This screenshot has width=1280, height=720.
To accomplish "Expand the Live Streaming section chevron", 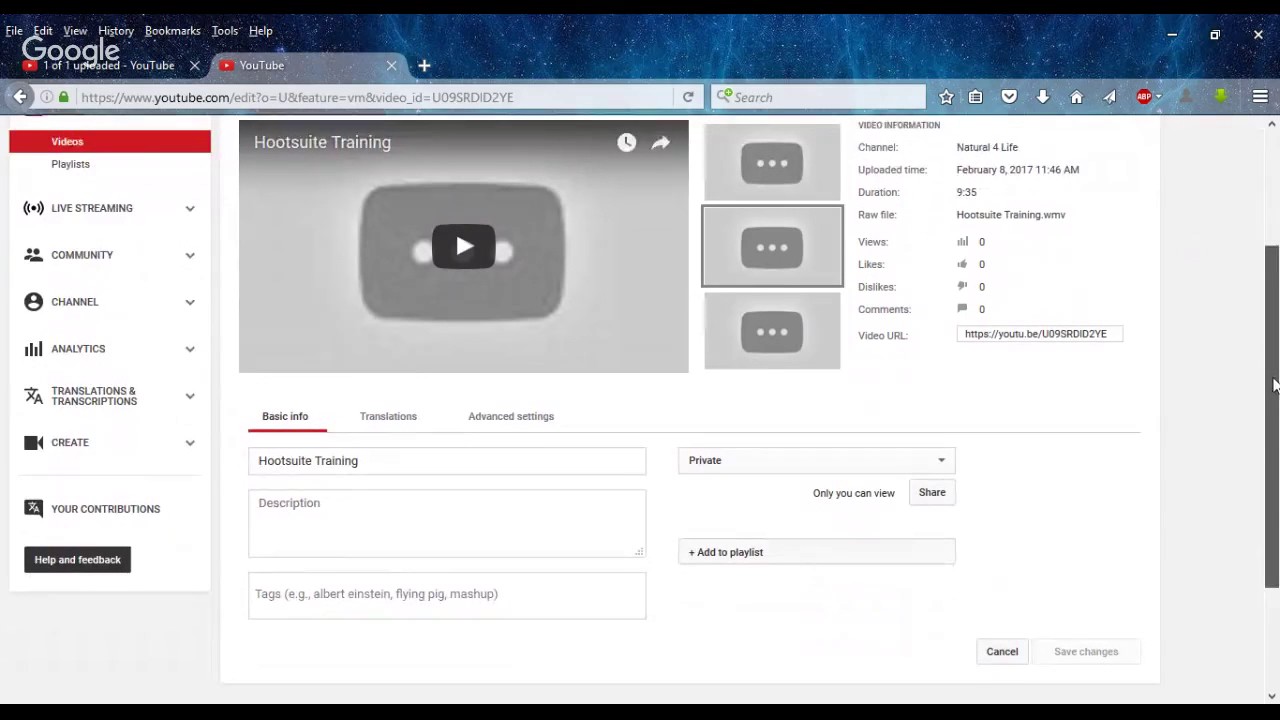I will pyautogui.click(x=190, y=208).
